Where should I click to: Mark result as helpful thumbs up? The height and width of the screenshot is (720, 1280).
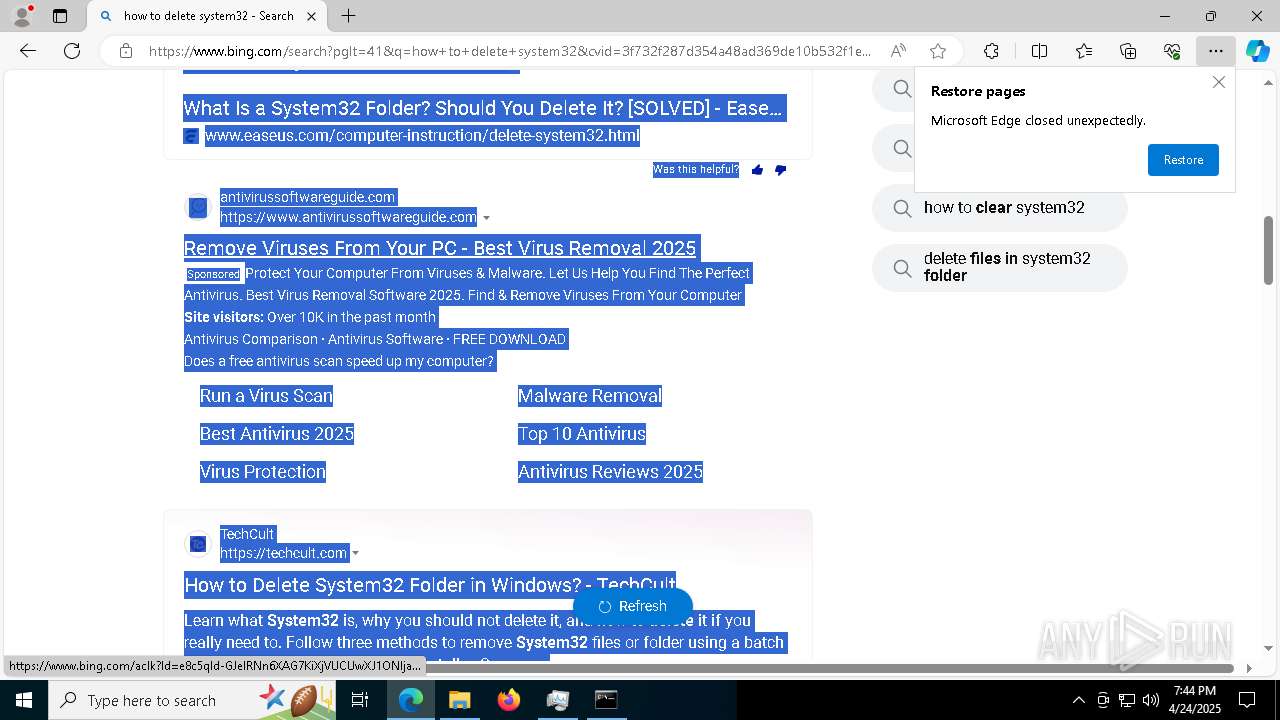point(757,170)
